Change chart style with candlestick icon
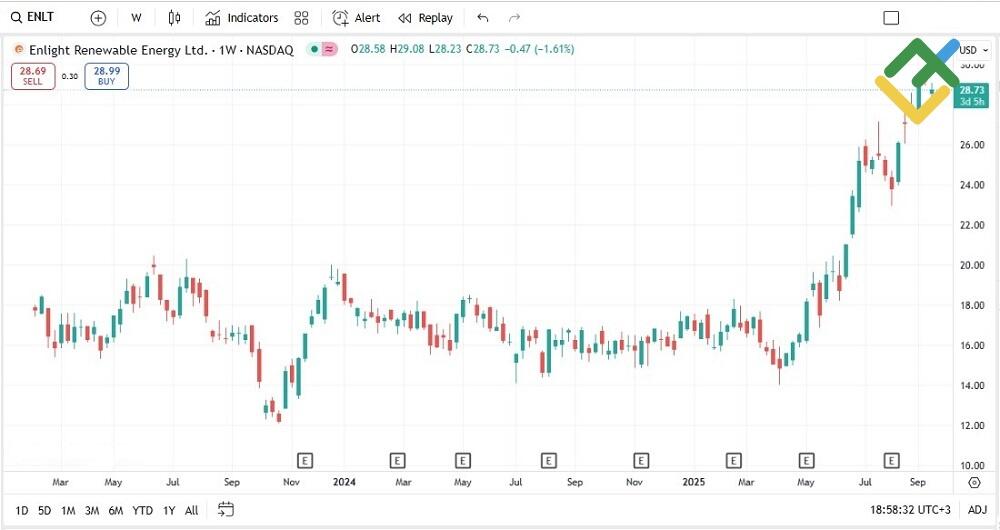The width and height of the screenshot is (1000, 530). (x=174, y=18)
